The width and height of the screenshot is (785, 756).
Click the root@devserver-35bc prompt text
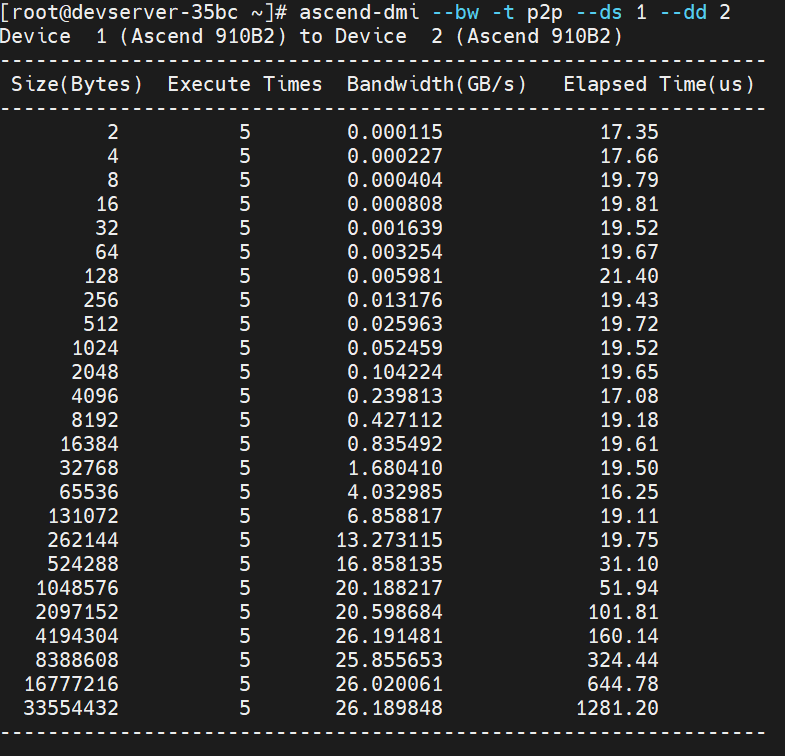pyautogui.click(x=124, y=12)
